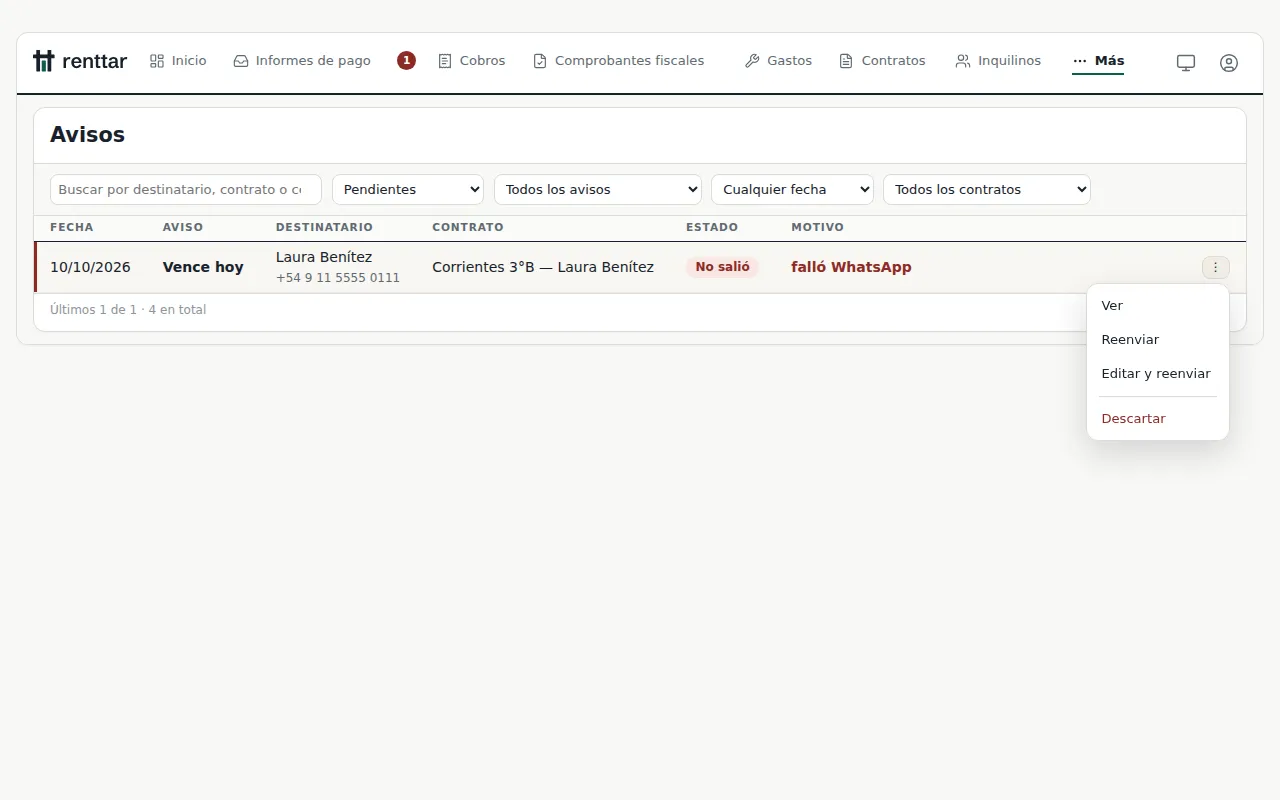The image size is (1280, 800).
Task: Focus the search by destinatario field
Action: (186, 189)
